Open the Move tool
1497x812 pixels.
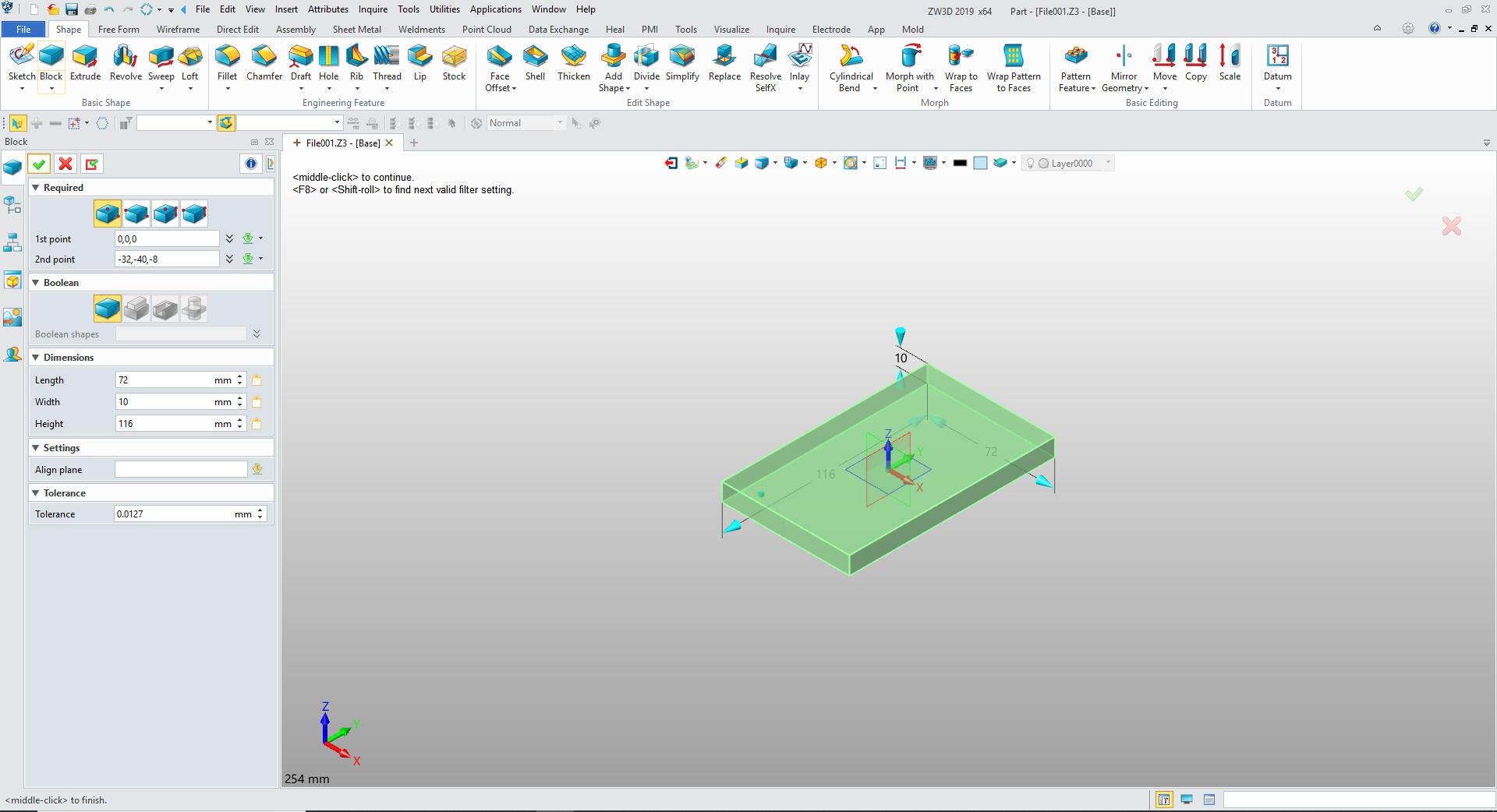[1164, 62]
